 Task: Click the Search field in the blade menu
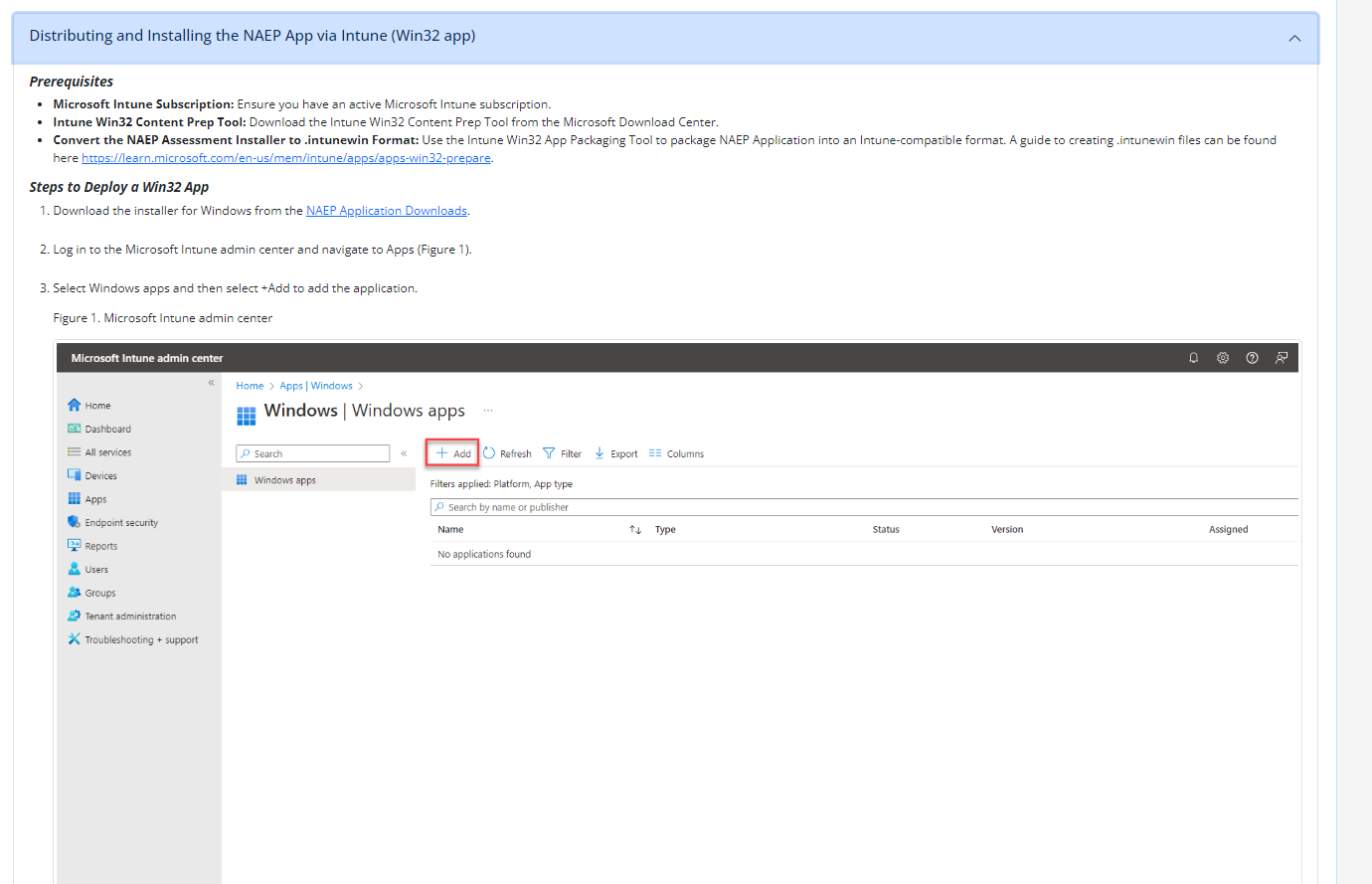tap(313, 453)
